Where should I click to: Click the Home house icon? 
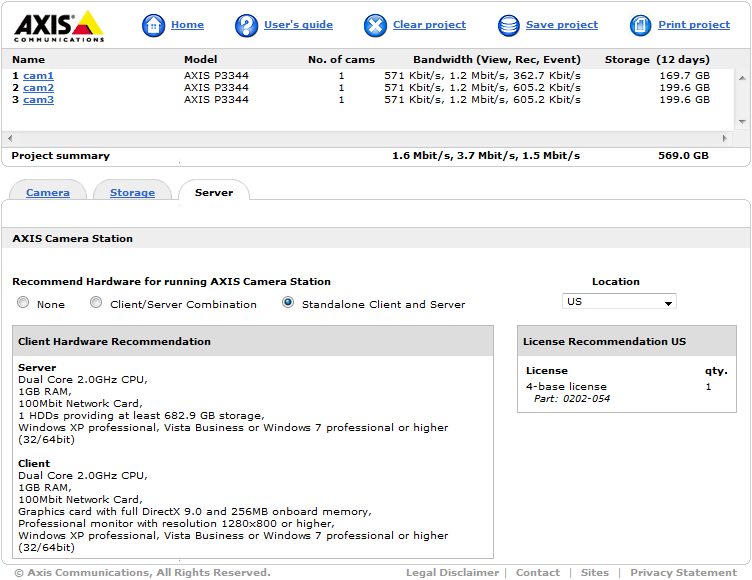(x=153, y=25)
